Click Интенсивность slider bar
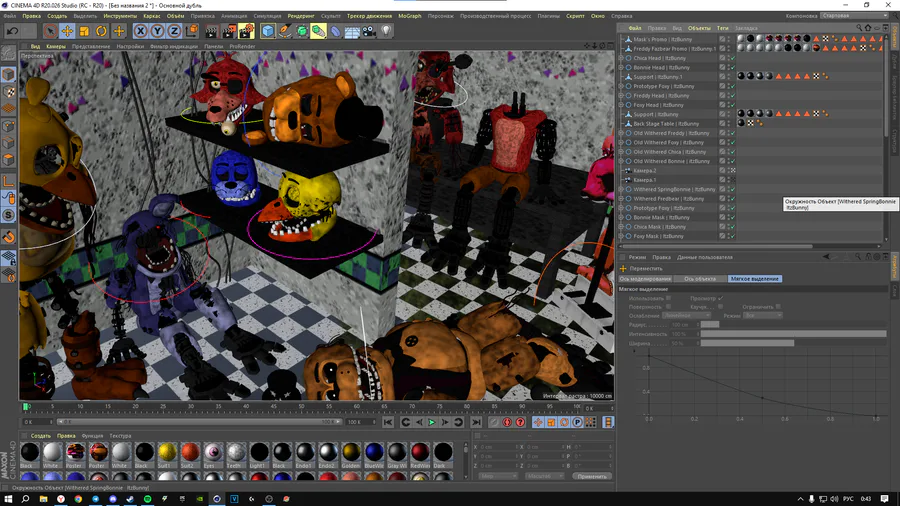Image resolution: width=900 pixels, height=506 pixels. (793, 334)
